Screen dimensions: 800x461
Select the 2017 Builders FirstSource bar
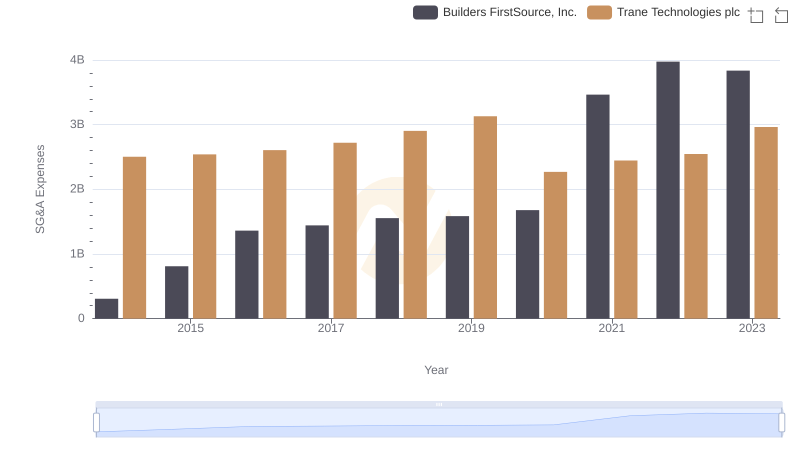click(x=317, y=272)
